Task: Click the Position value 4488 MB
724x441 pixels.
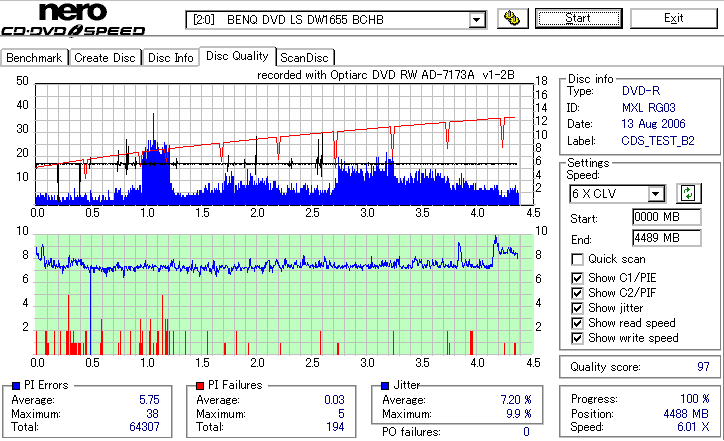Action: (686, 414)
